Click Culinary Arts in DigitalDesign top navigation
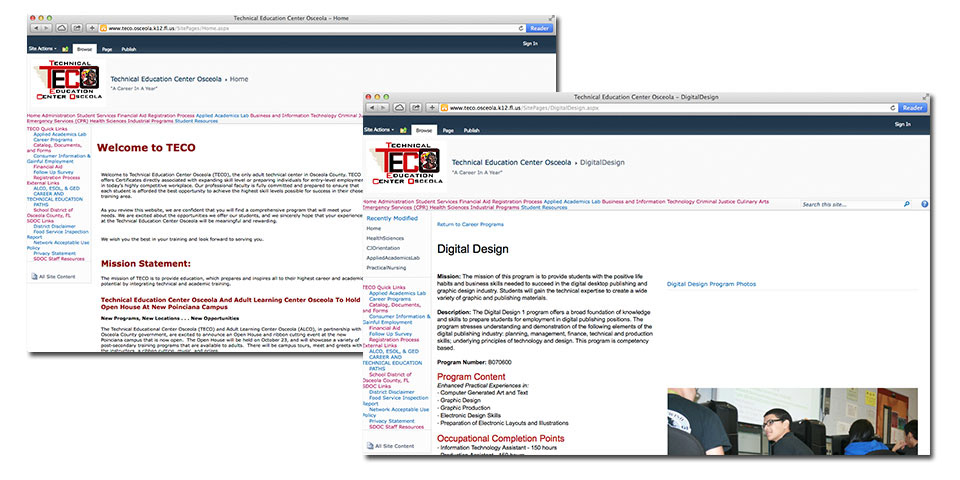The height and width of the screenshot is (480, 960). [x=752, y=201]
